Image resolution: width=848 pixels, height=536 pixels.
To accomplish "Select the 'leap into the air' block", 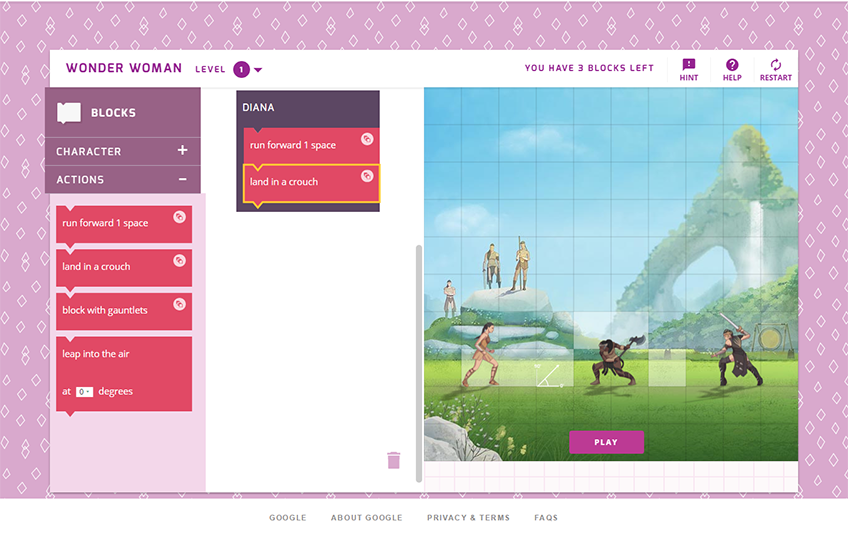I will (124, 374).
